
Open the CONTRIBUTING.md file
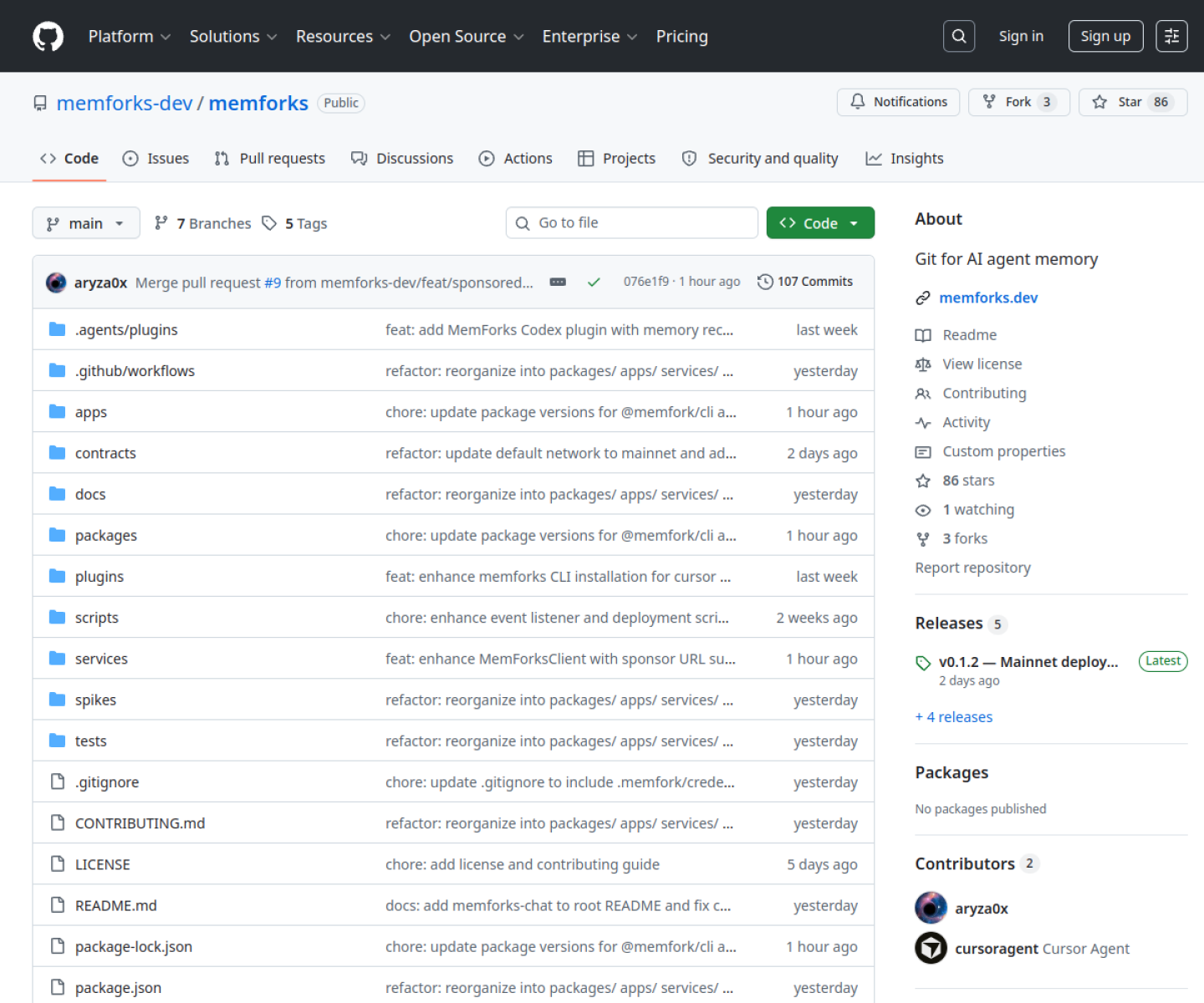140,823
